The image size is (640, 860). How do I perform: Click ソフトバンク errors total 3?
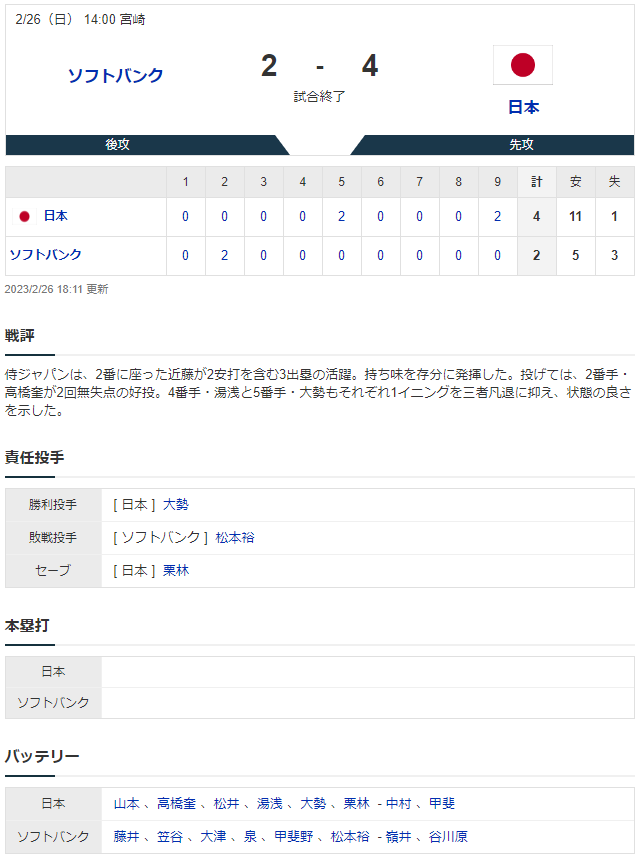click(x=614, y=256)
